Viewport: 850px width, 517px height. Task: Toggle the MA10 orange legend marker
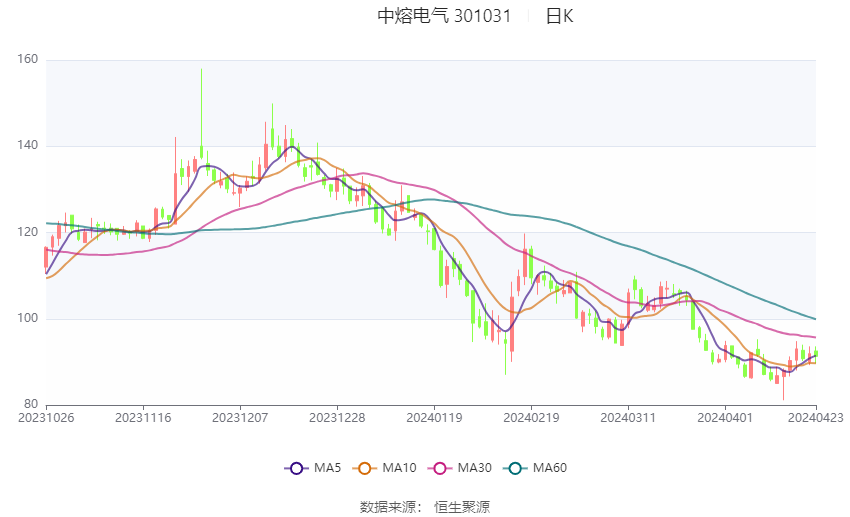click(364, 468)
